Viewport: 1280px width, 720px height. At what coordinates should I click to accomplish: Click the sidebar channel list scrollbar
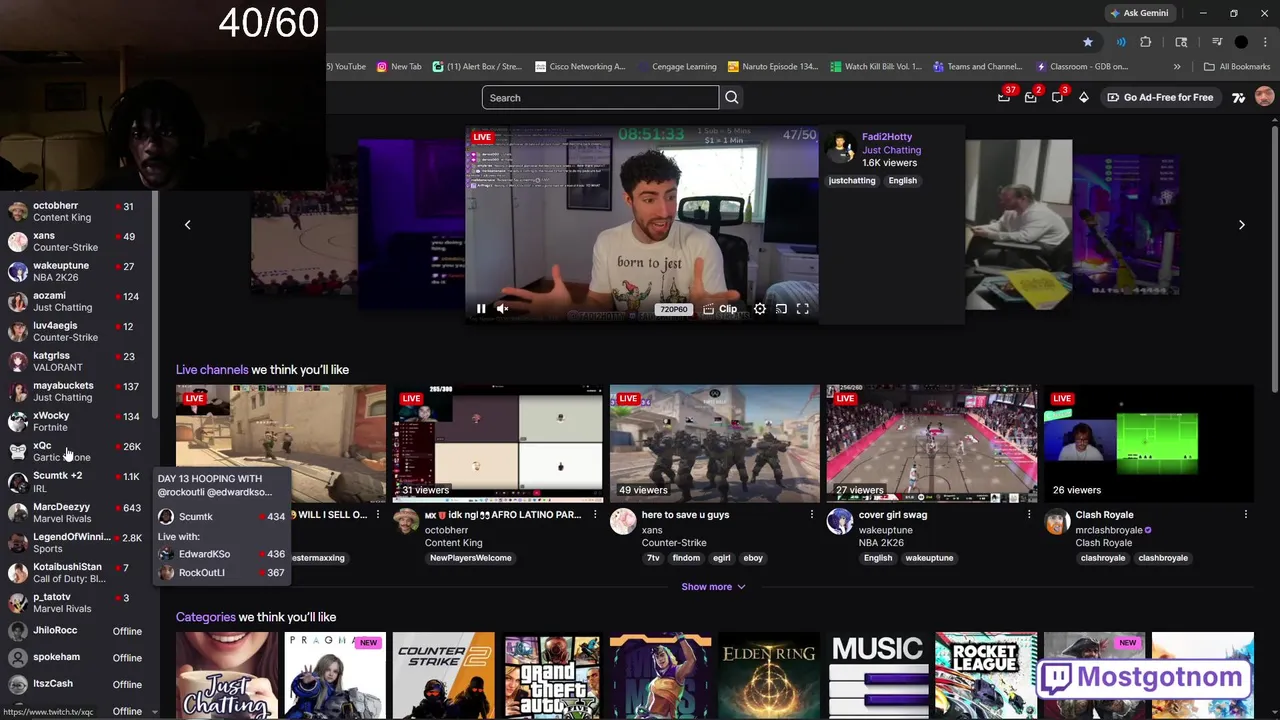[x=155, y=305]
